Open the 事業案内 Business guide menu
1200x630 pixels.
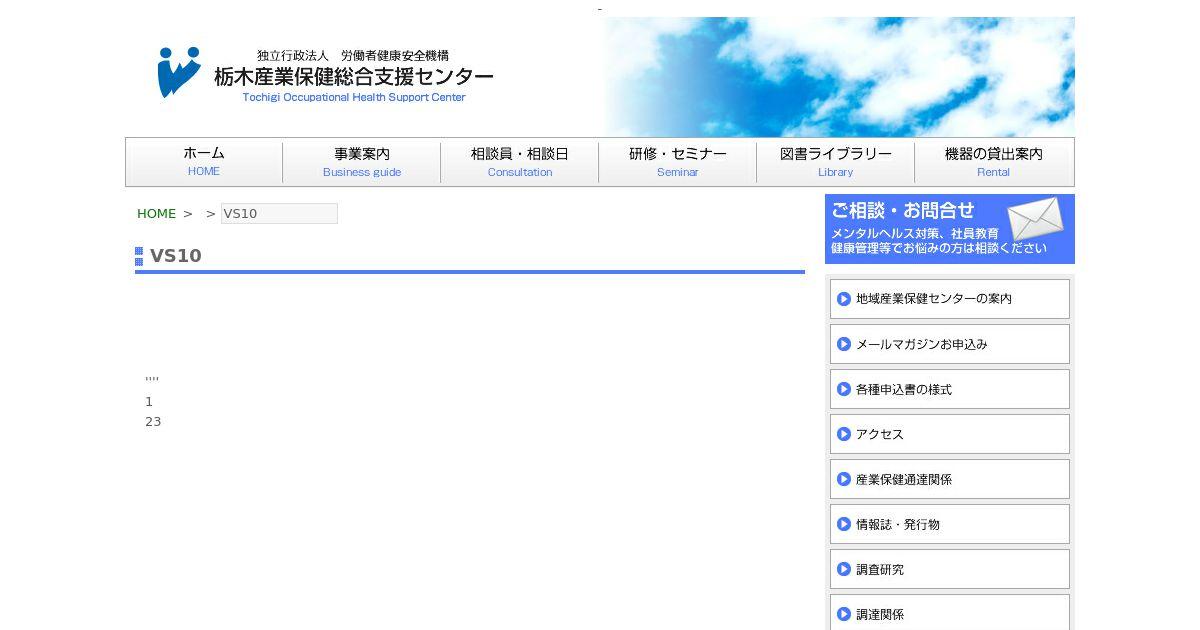[x=362, y=162]
